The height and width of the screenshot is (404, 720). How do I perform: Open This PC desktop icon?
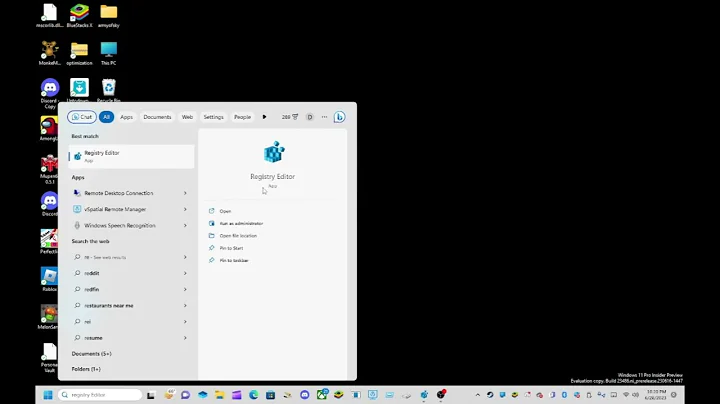(109, 53)
